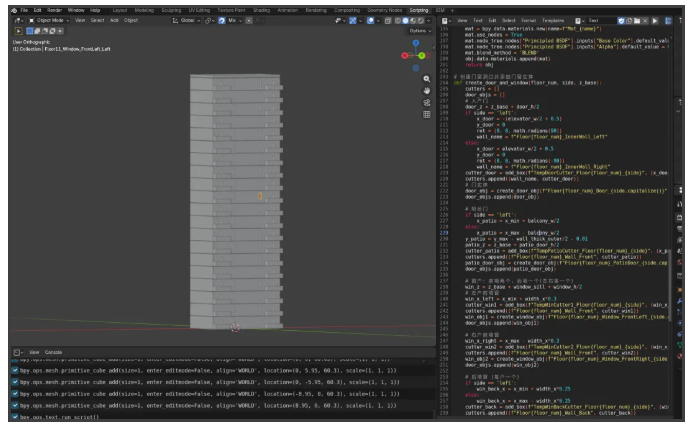Toggle proportional editing icon
The image size is (692, 426).
(x=249, y=21)
